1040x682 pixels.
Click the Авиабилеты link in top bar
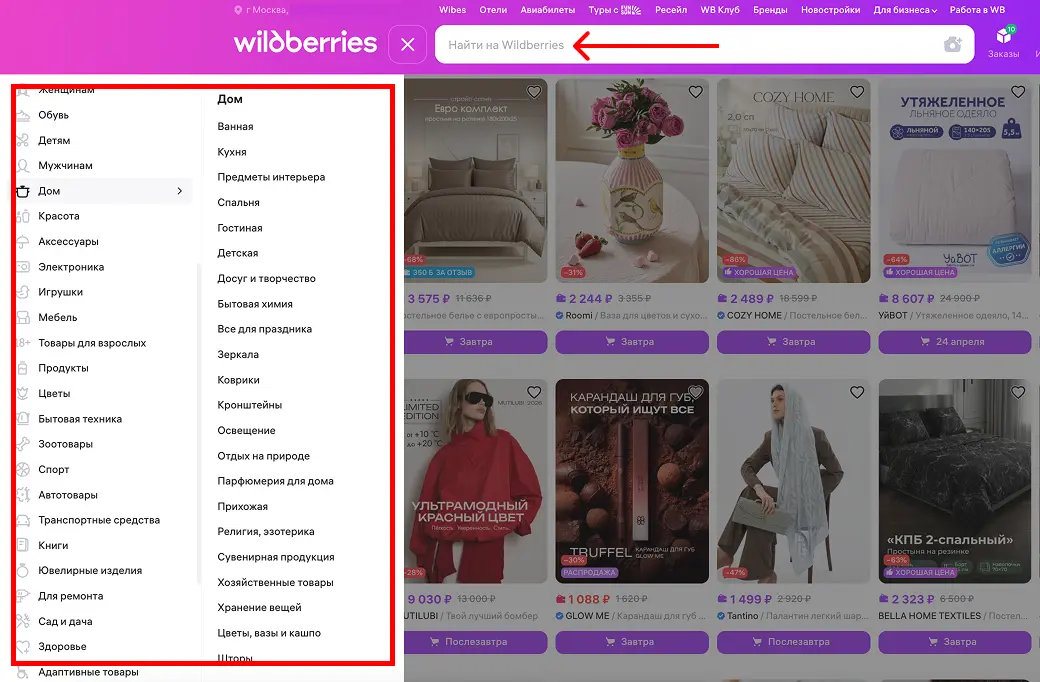point(547,10)
